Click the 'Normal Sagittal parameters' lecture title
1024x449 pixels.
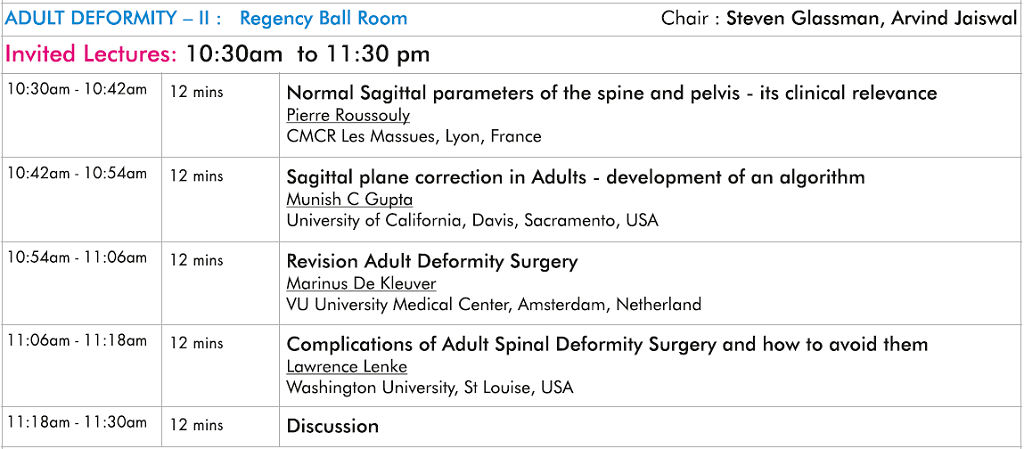[x=612, y=93]
